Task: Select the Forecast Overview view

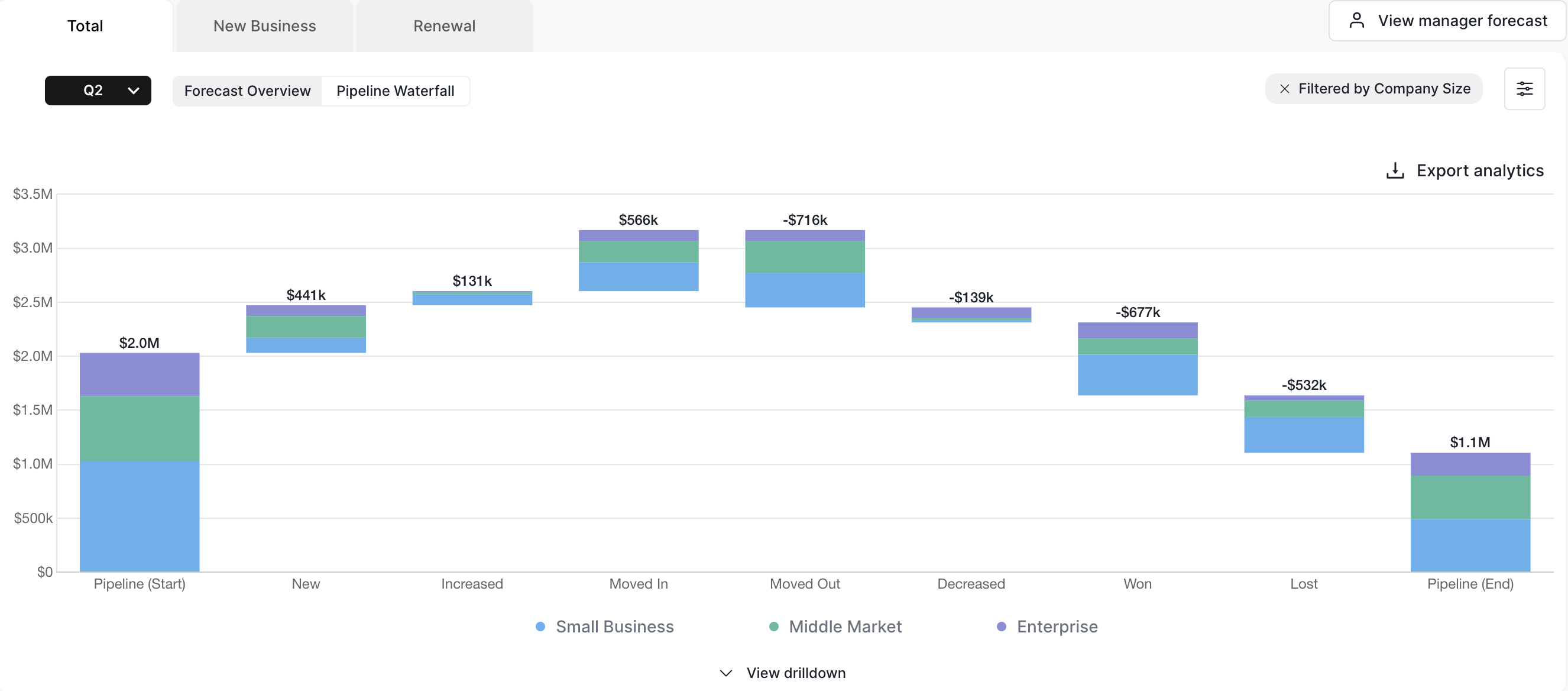Action: click(247, 91)
